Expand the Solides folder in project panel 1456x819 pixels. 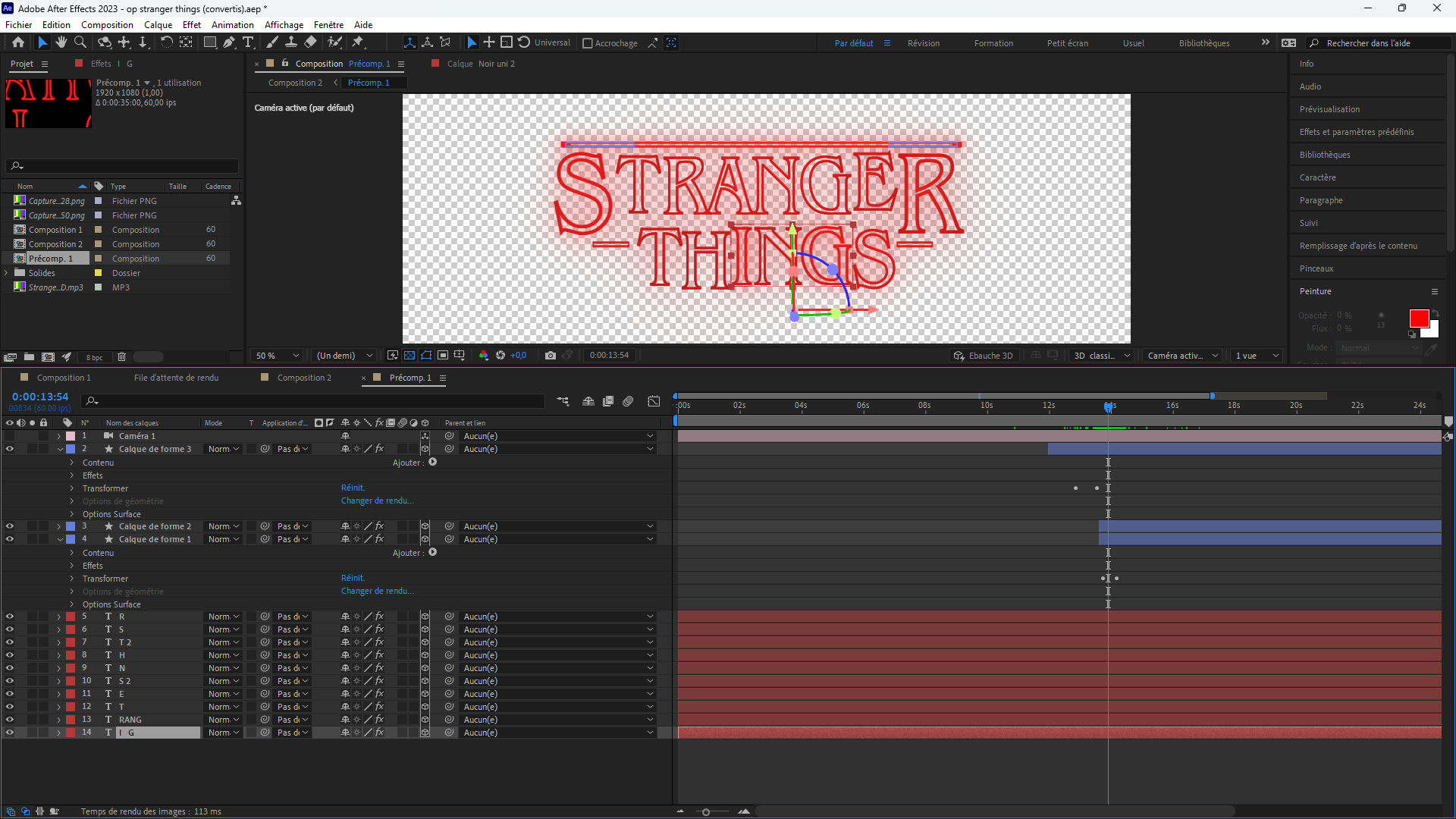(7, 273)
